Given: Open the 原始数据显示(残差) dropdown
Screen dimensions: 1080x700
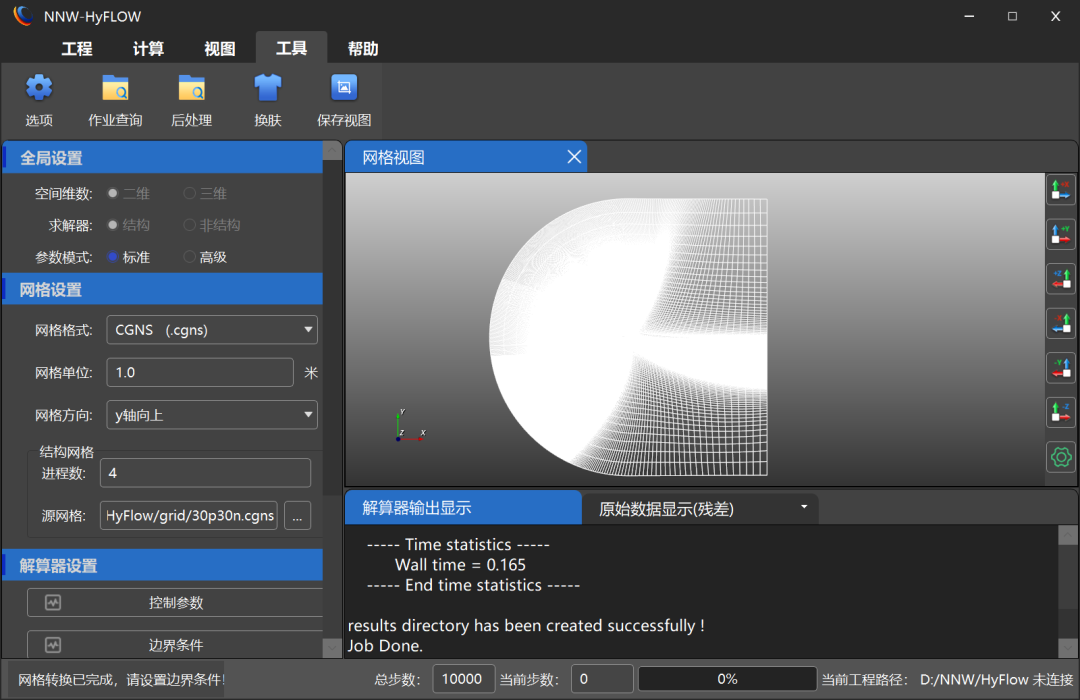Looking at the screenshot, I should [700, 508].
